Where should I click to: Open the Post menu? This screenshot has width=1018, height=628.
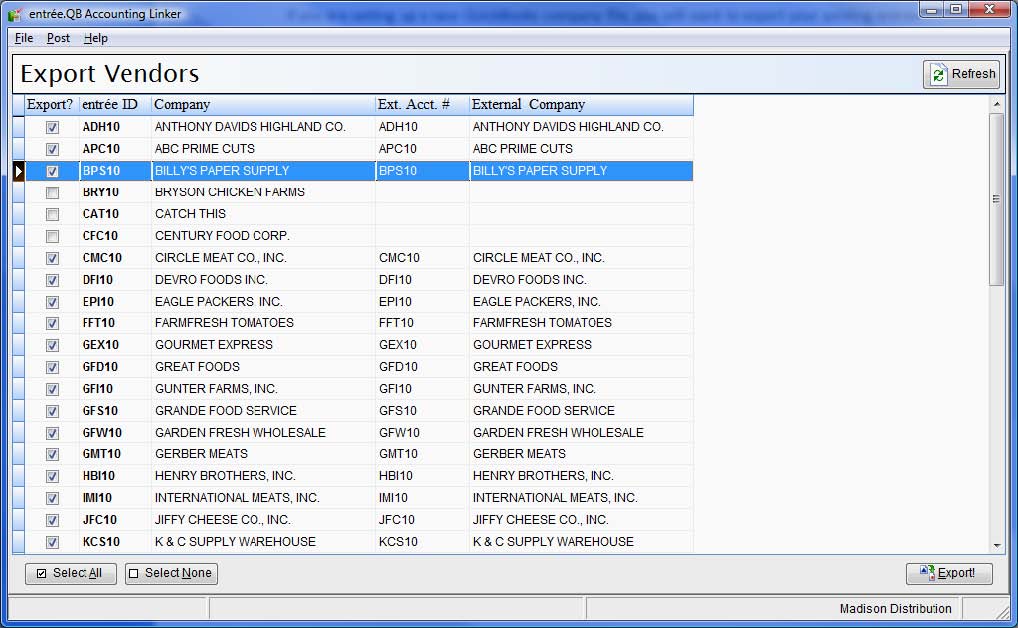pos(58,38)
